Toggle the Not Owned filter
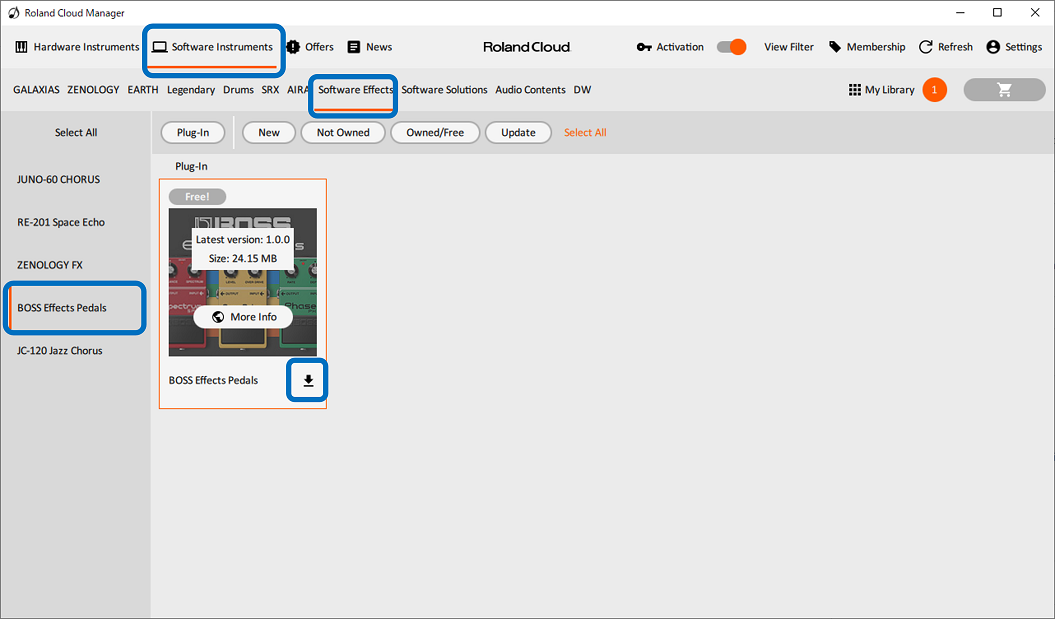This screenshot has width=1055, height=619. click(x=343, y=133)
